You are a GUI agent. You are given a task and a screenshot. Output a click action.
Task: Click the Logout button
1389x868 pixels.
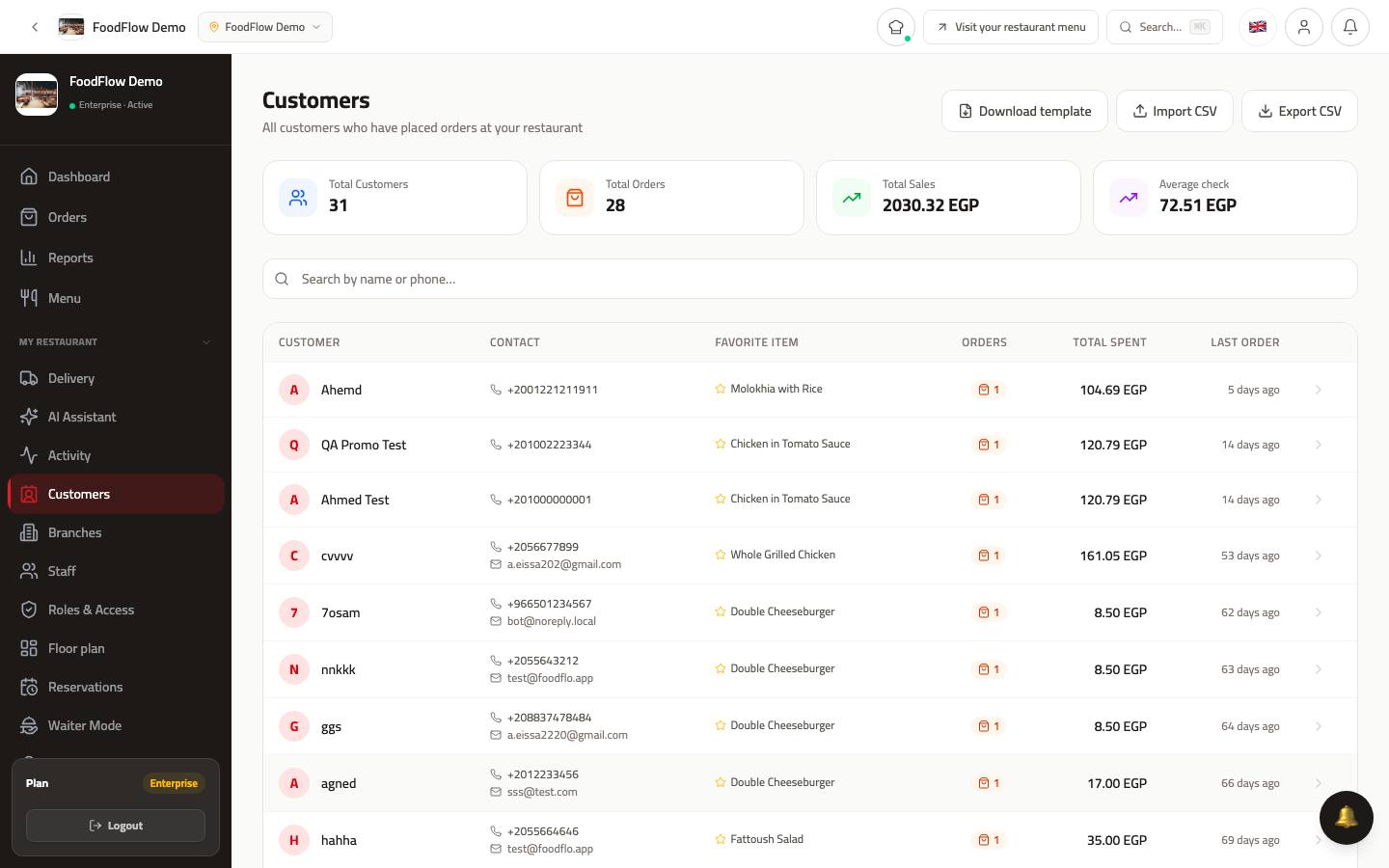click(116, 826)
